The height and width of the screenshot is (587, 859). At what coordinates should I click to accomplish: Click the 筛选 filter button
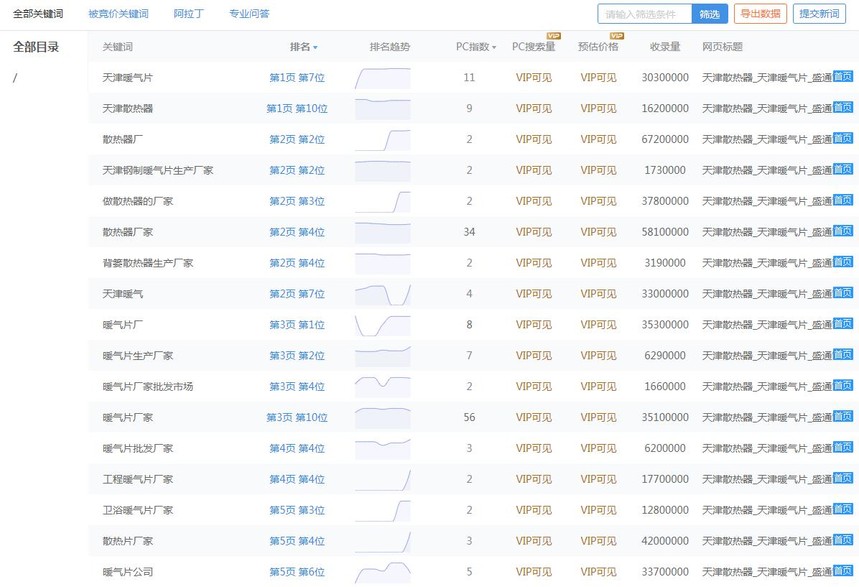pos(709,14)
